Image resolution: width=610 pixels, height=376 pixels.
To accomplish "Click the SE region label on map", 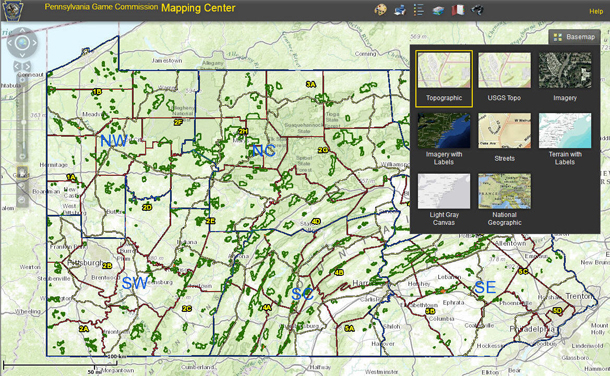I will coord(485,287).
